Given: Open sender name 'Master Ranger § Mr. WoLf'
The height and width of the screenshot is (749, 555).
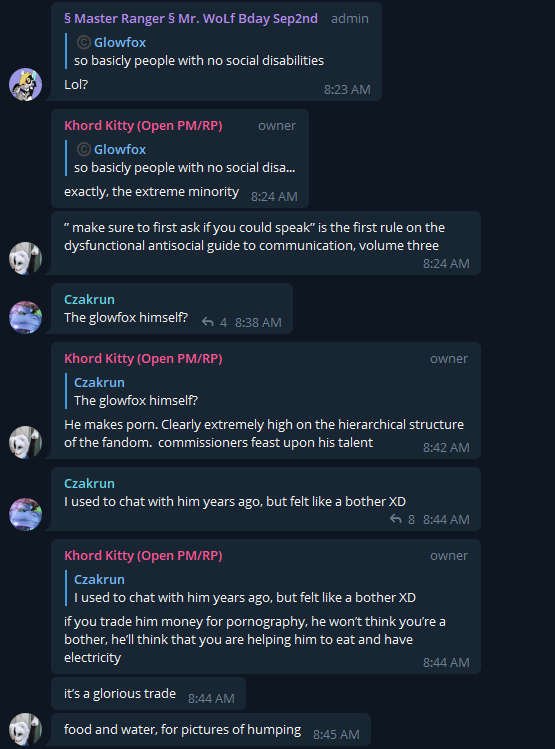Looking at the screenshot, I should point(191,19).
